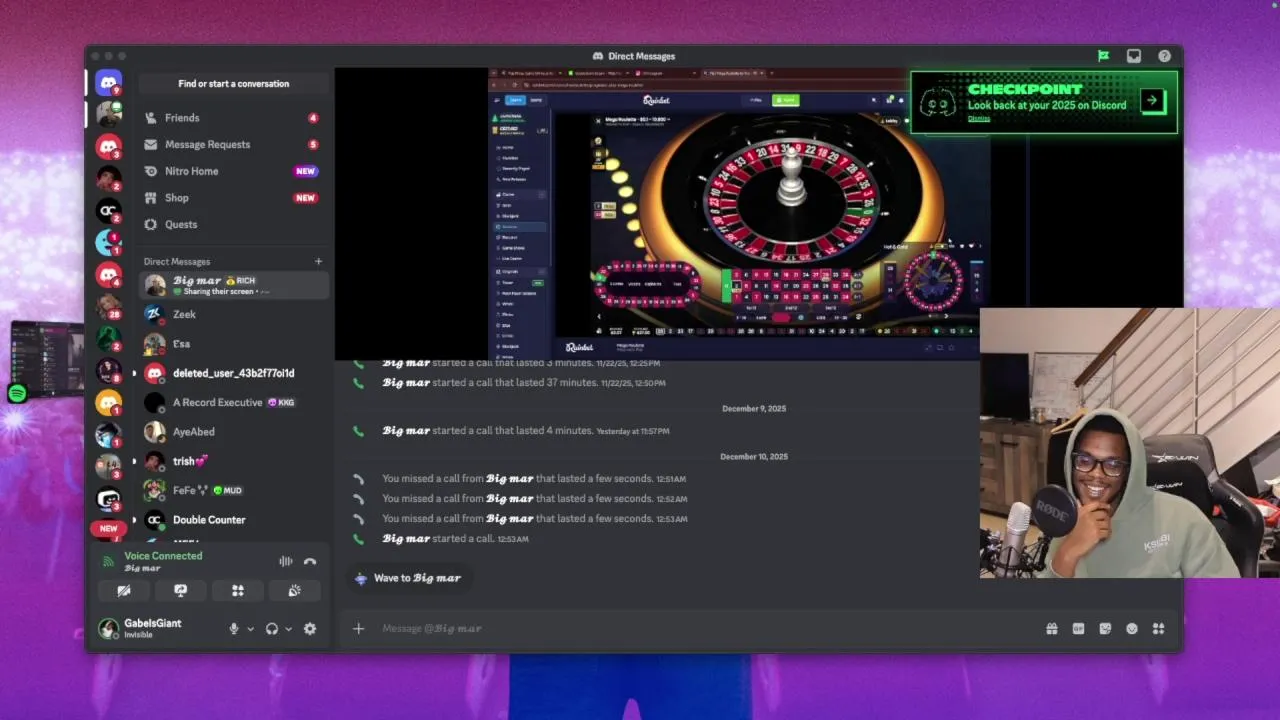This screenshot has width=1280, height=720.
Task: Dismiss the Checkpoint banner
Action: coord(979,118)
